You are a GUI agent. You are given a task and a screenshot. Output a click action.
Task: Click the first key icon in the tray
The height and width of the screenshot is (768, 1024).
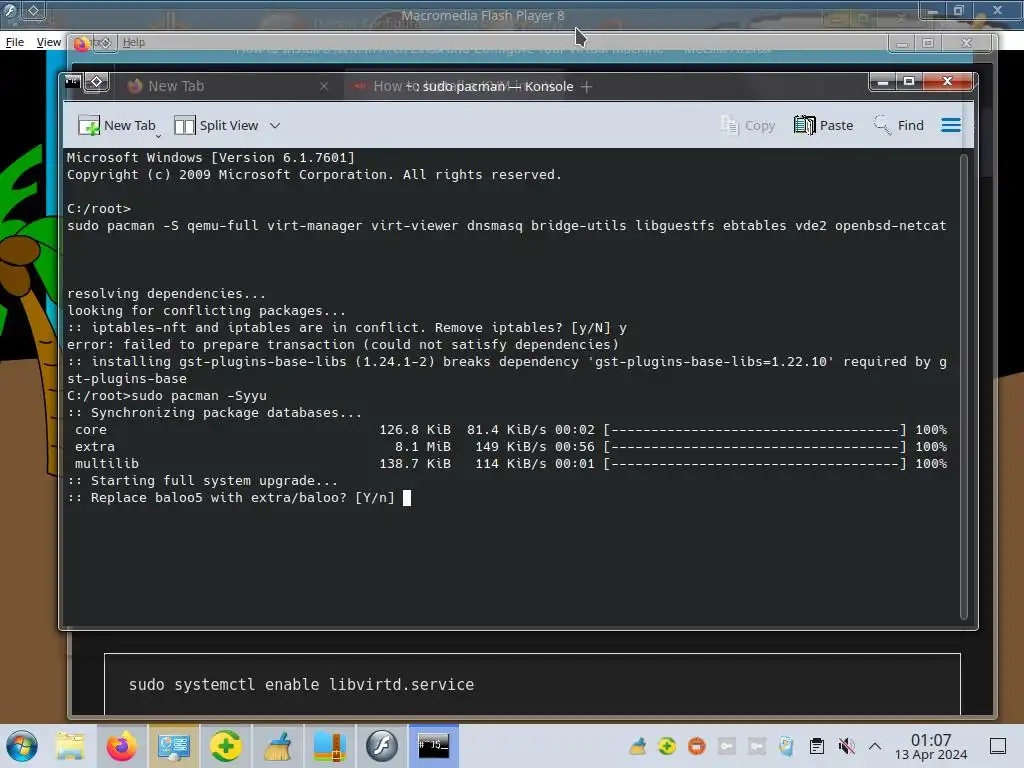click(727, 746)
